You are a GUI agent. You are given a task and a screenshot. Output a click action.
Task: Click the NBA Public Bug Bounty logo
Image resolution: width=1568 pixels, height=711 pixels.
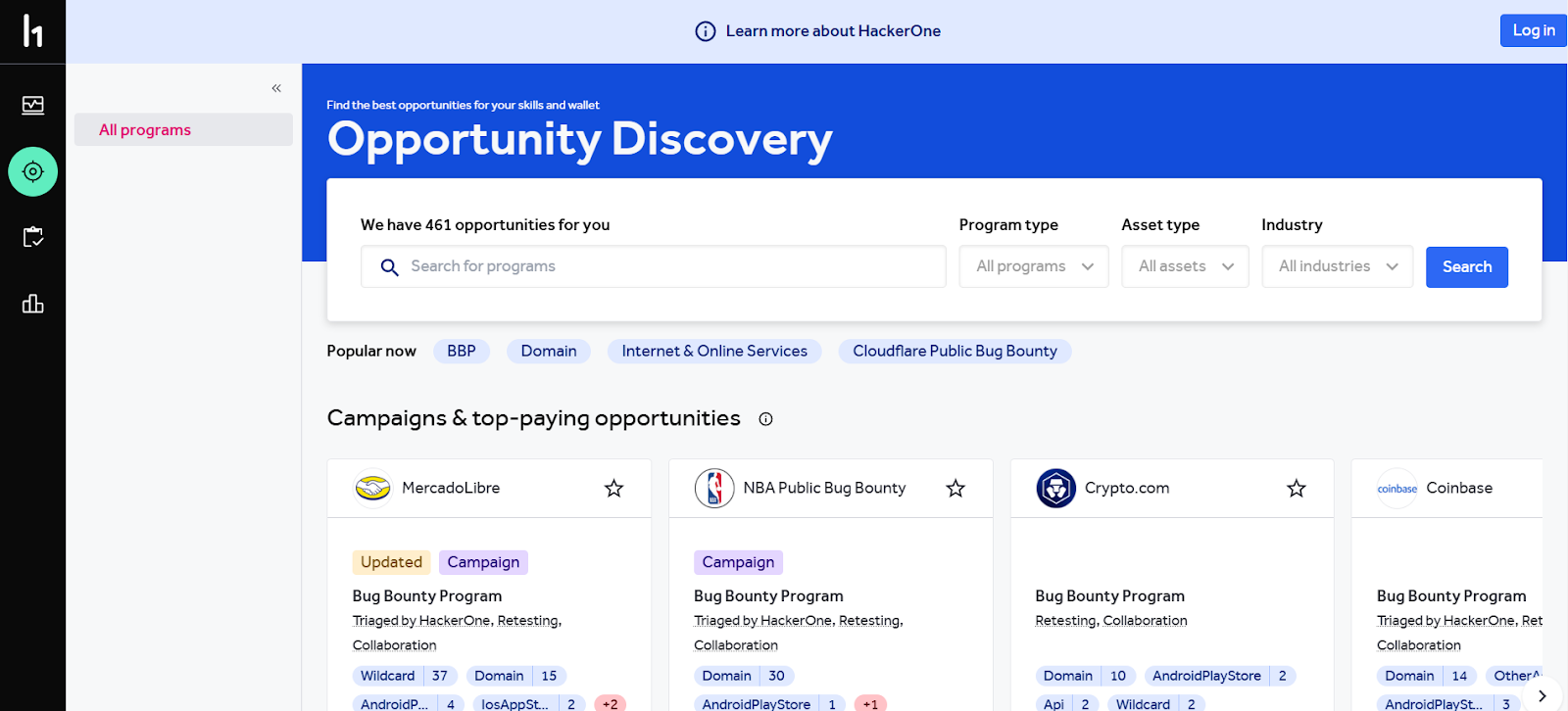[x=714, y=488]
